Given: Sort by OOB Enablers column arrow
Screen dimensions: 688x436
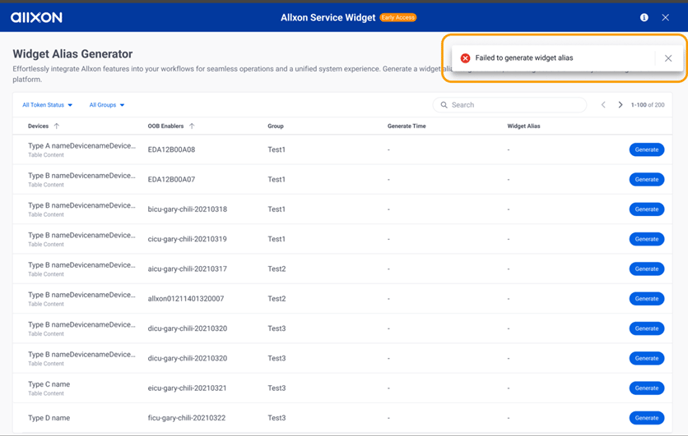Looking at the screenshot, I should [192, 126].
